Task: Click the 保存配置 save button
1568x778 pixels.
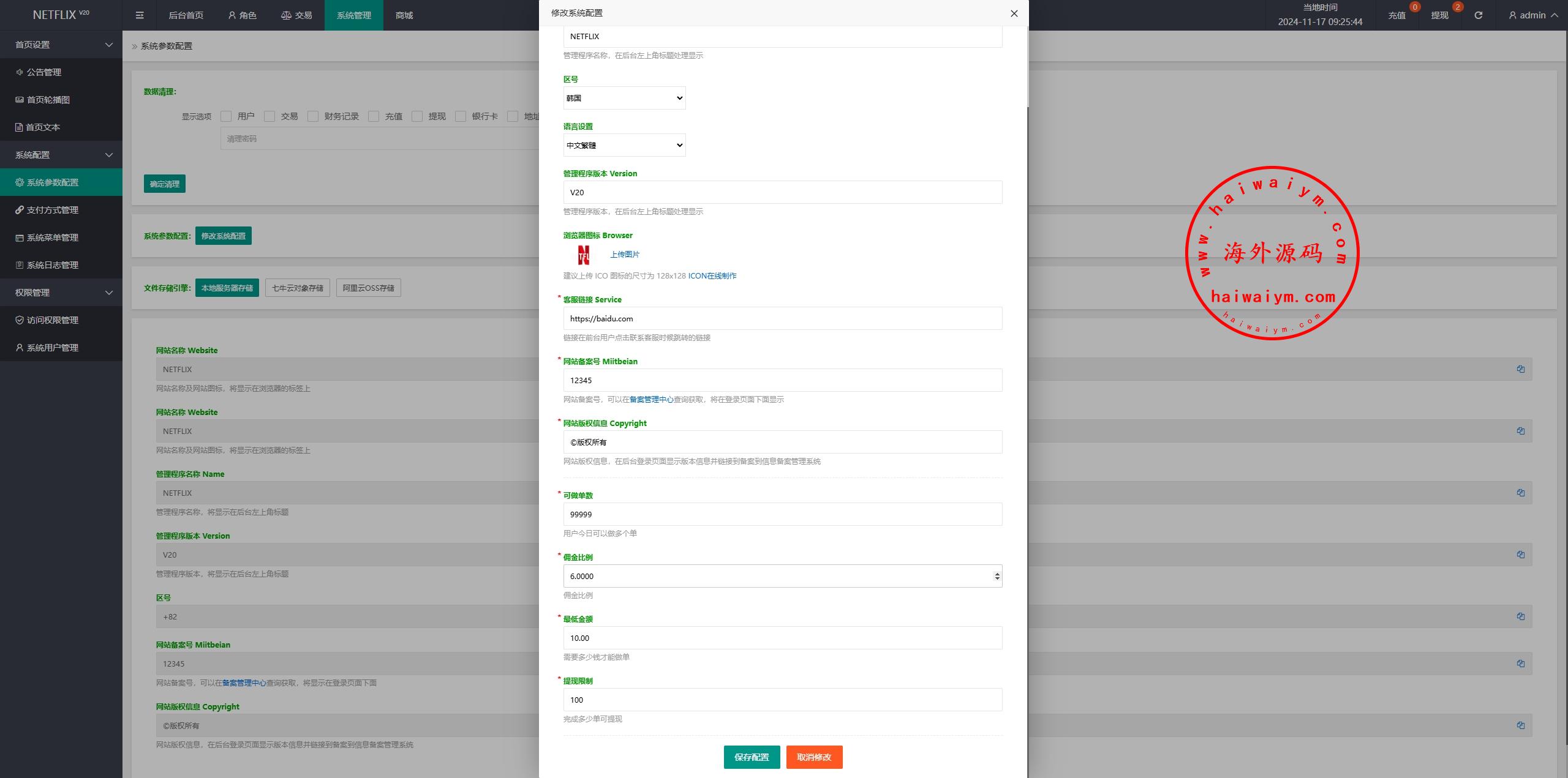Action: [752, 757]
